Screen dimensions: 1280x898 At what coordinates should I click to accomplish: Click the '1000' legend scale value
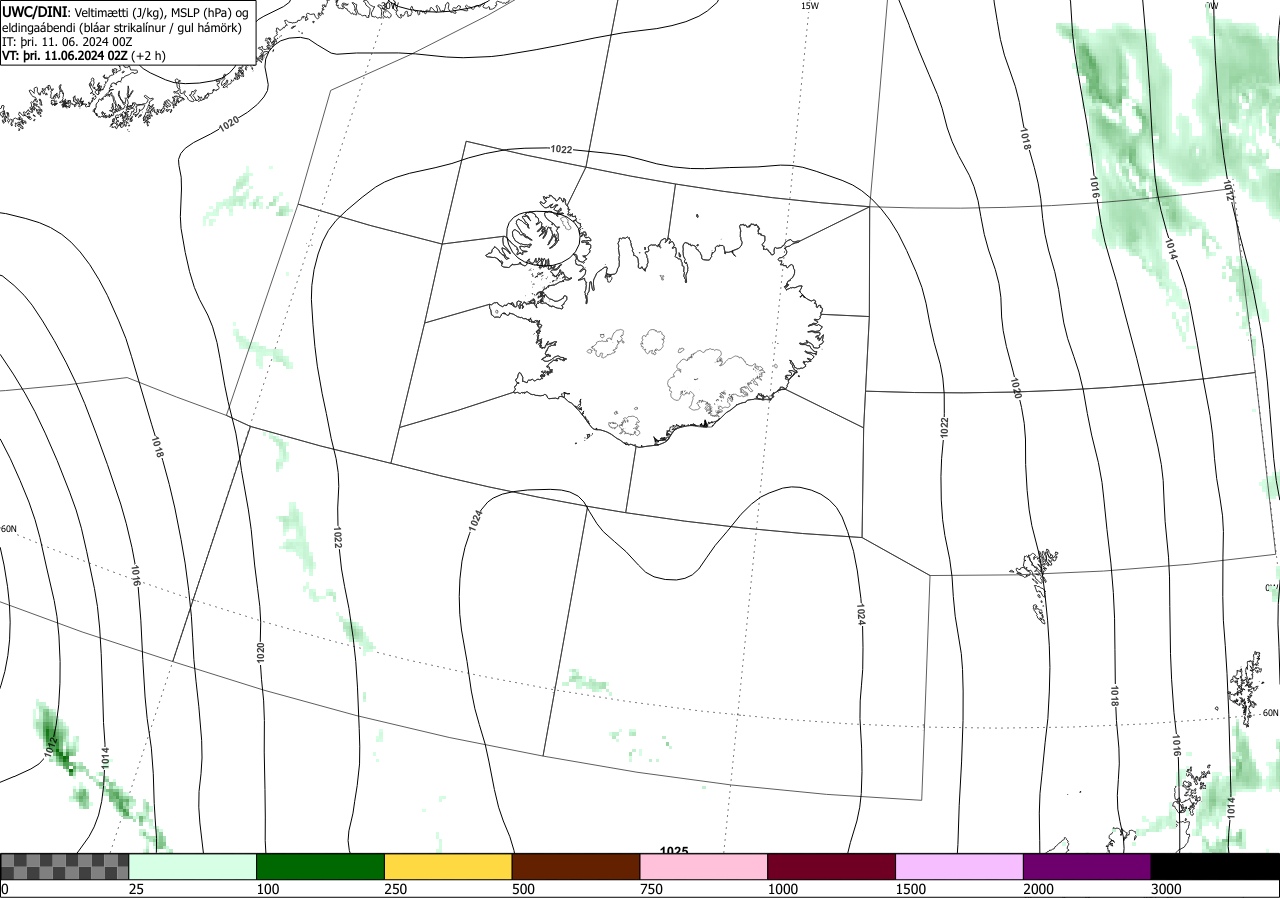tap(783, 889)
